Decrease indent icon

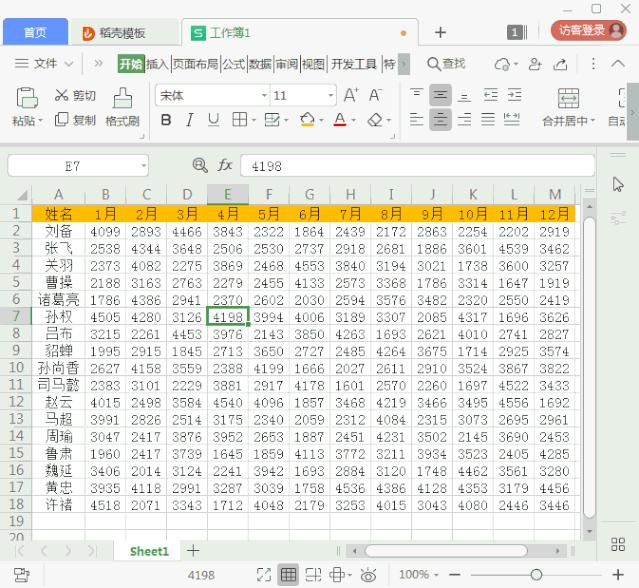coord(491,95)
